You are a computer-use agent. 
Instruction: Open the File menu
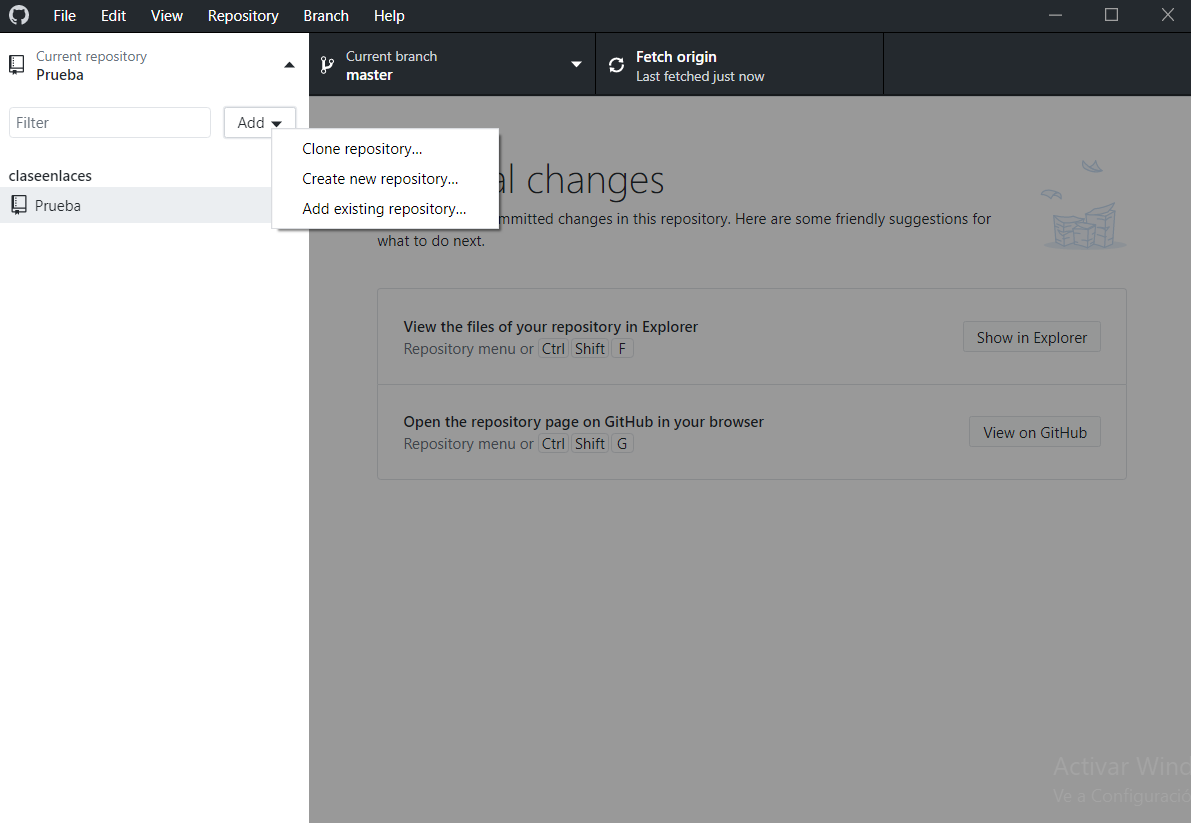(64, 16)
